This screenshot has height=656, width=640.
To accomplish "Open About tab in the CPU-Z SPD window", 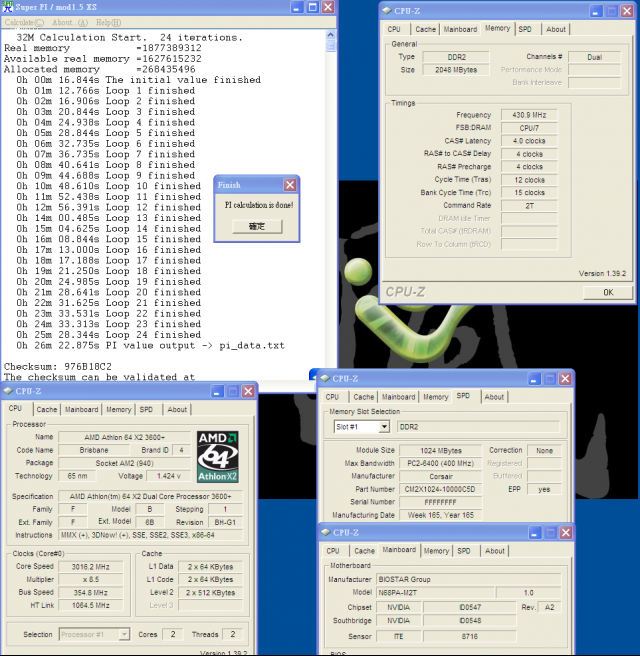I will (494, 397).
